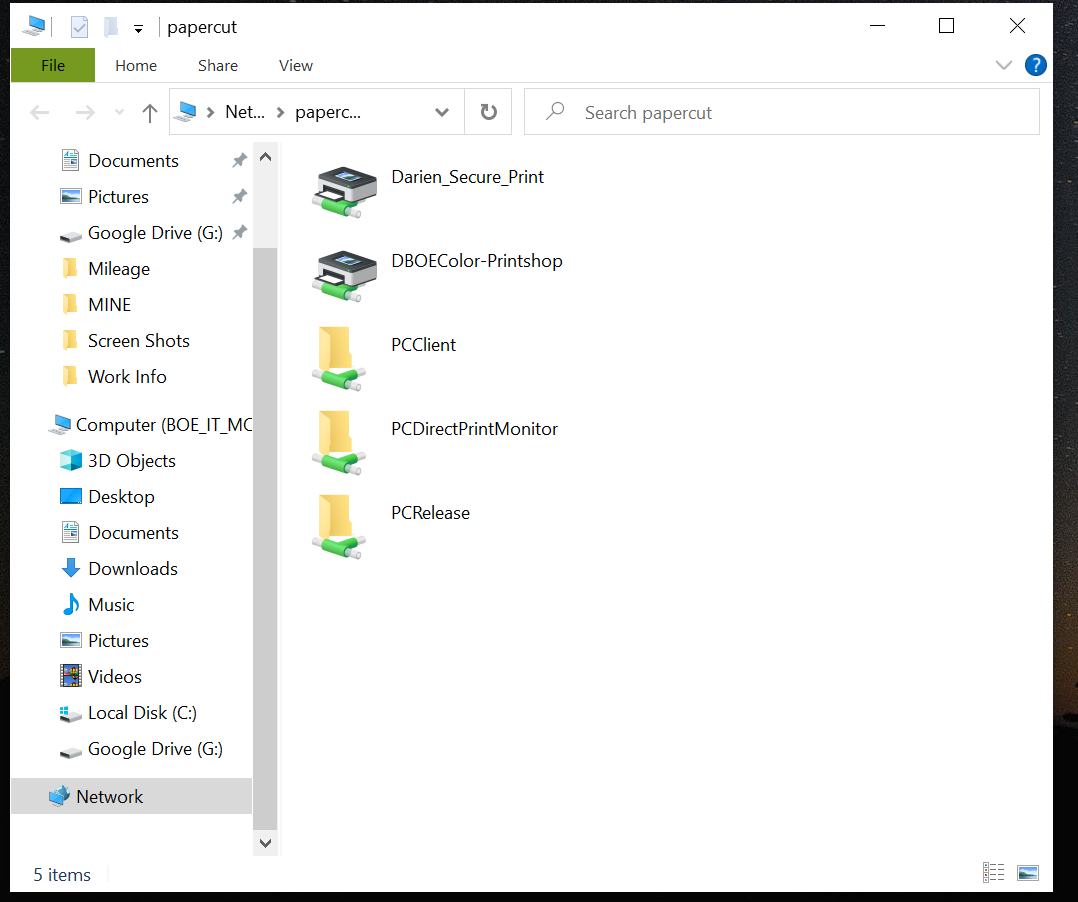Open the PCClient shared folder icon
The height and width of the screenshot is (902, 1078).
point(339,359)
